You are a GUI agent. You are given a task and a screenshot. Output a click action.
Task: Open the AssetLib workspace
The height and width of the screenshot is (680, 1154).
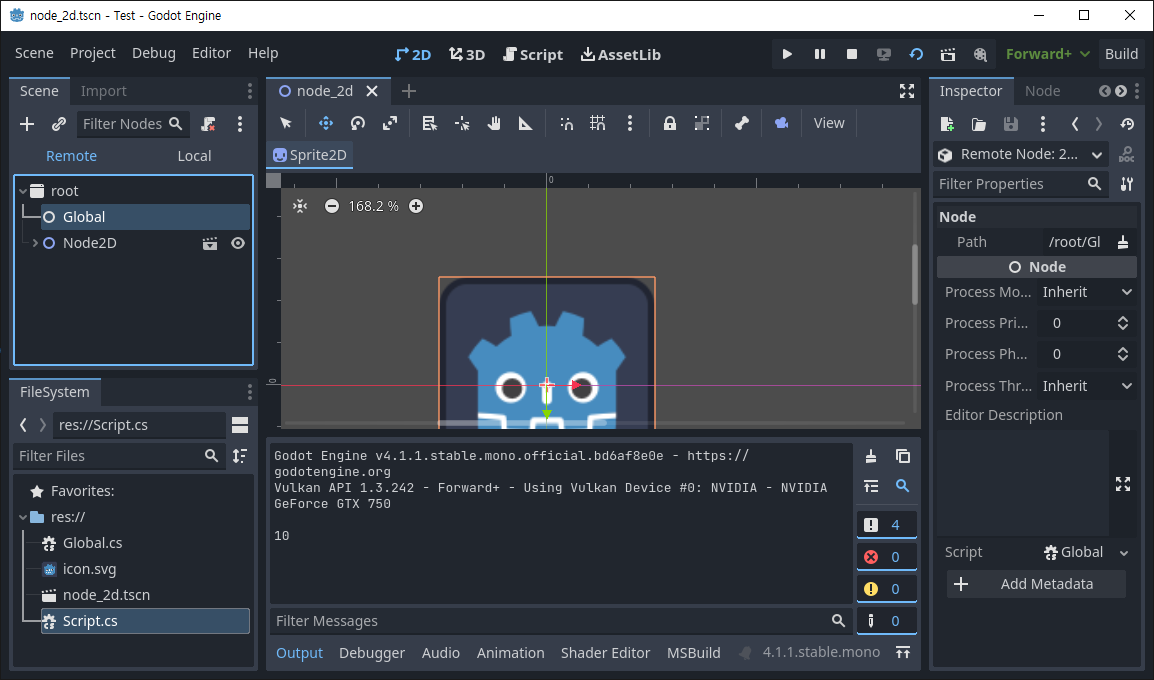click(620, 54)
